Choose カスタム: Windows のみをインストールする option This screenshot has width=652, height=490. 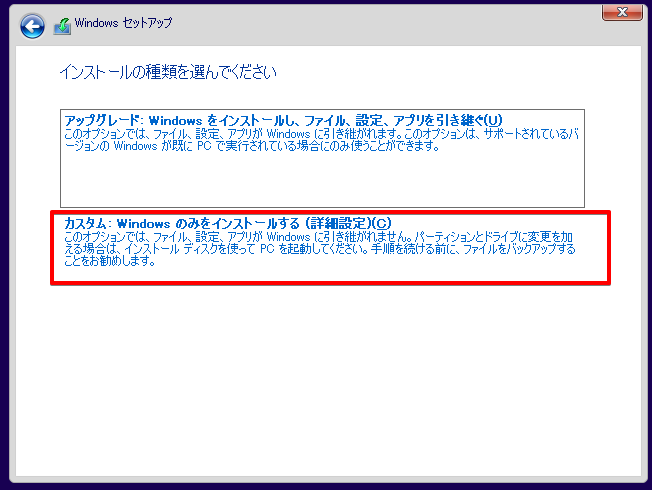click(331, 248)
